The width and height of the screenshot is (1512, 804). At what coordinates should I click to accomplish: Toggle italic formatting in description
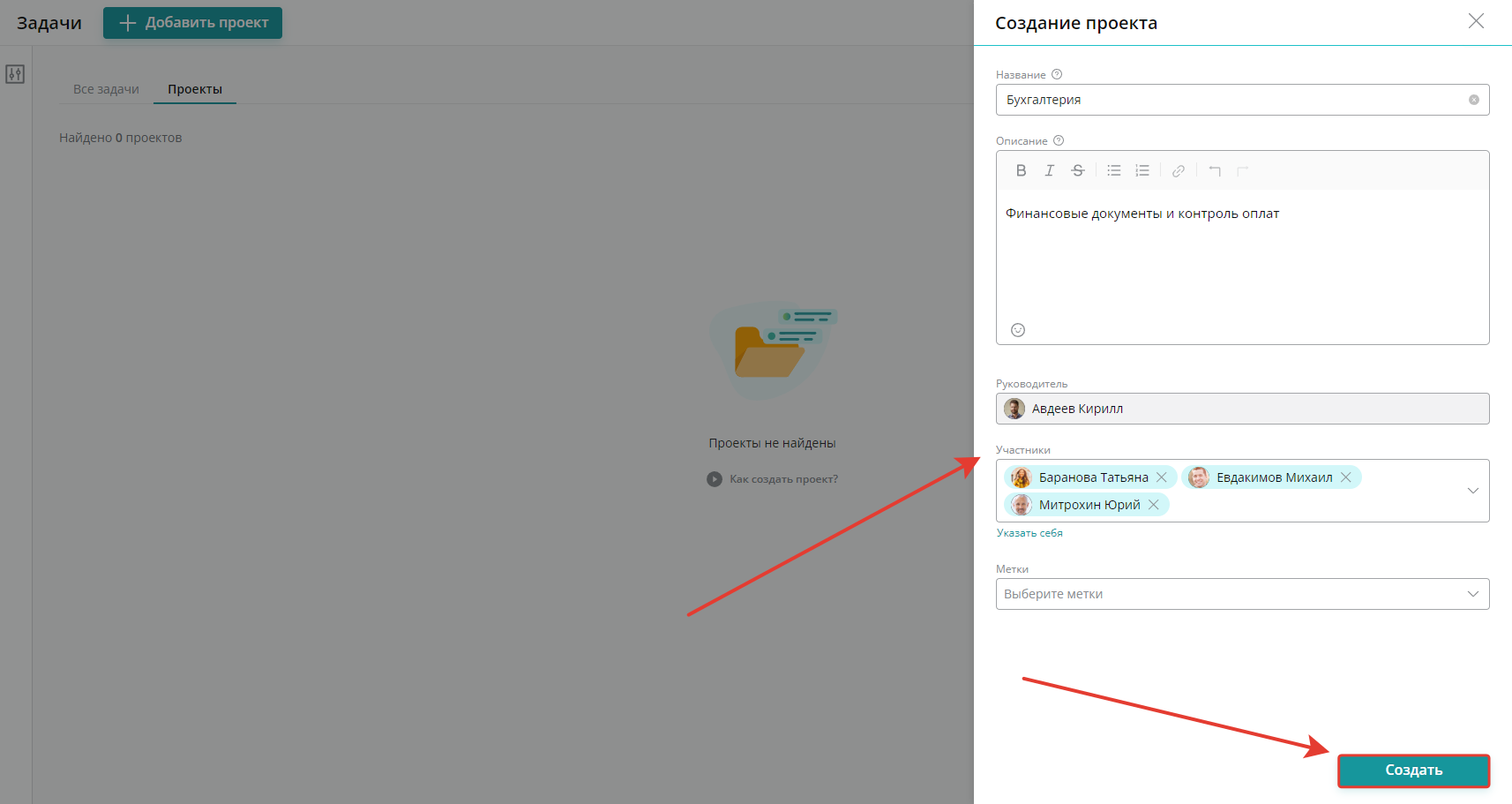pos(1049,170)
